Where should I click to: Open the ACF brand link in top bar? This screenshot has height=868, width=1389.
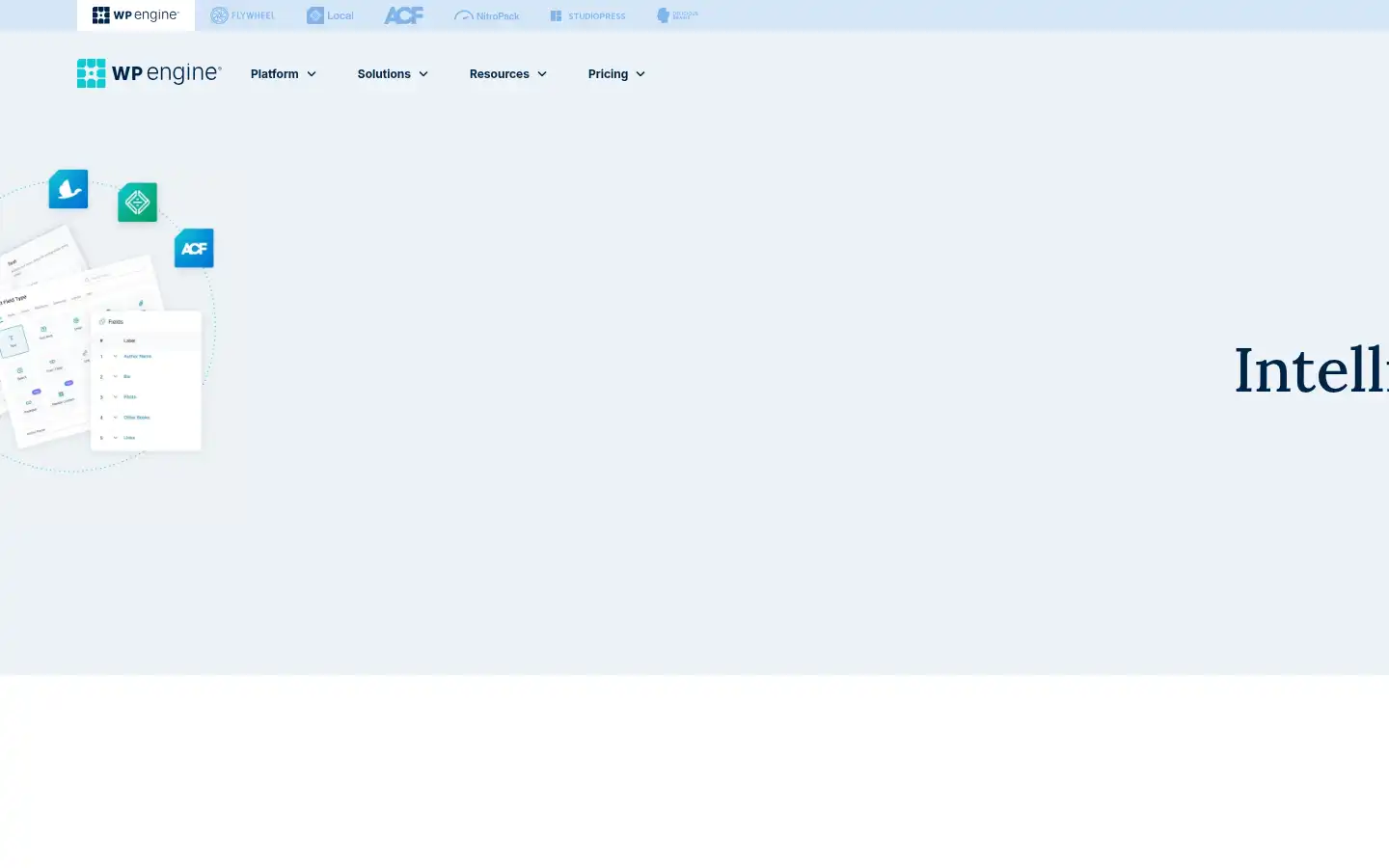click(x=403, y=15)
